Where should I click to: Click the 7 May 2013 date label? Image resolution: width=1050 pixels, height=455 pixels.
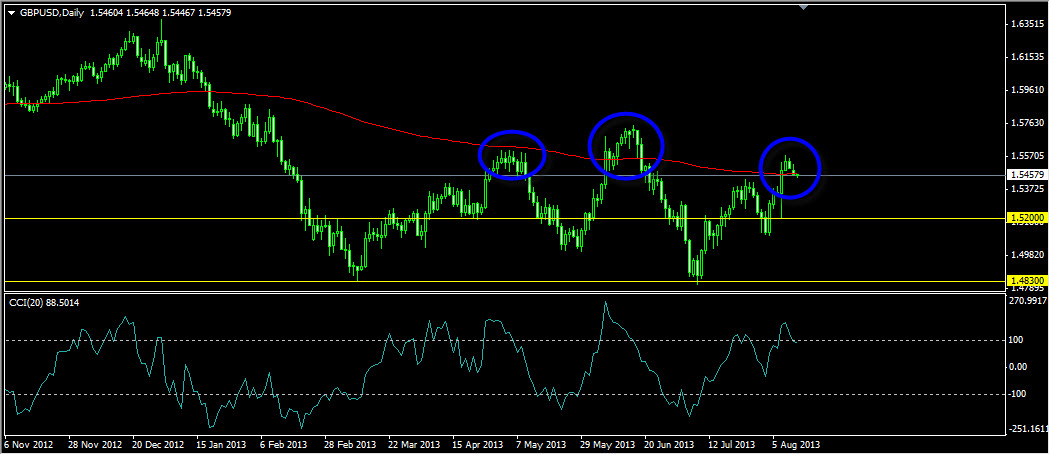[x=540, y=444]
